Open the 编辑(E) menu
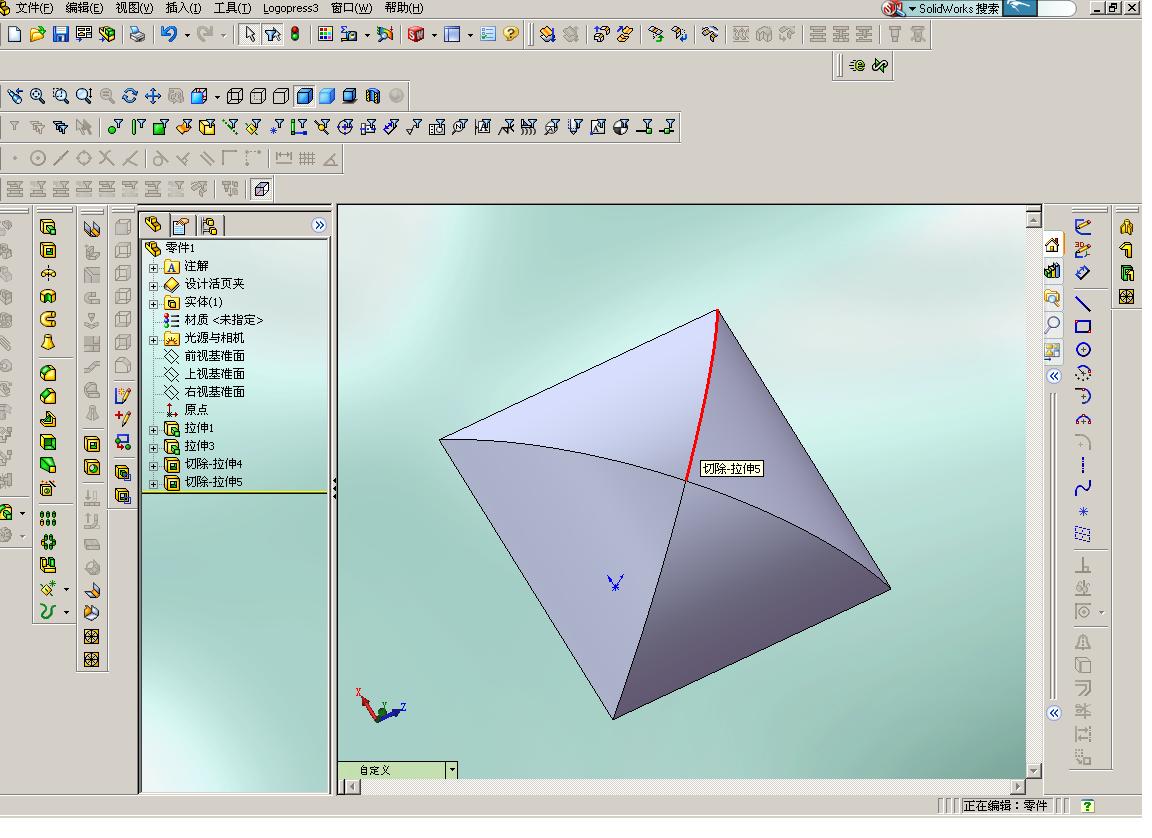Viewport: 1152px width, 838px height. click(x=84, y=8)
